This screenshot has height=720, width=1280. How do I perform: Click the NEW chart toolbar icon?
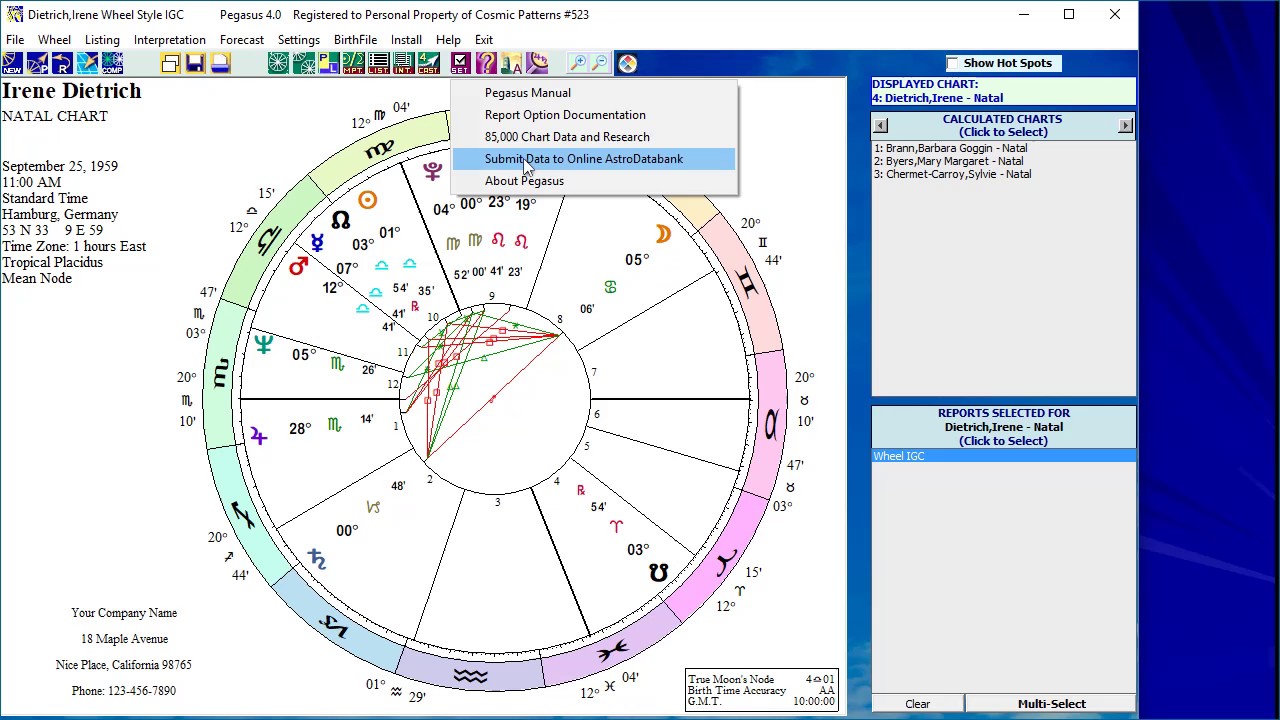click(12, 64)
